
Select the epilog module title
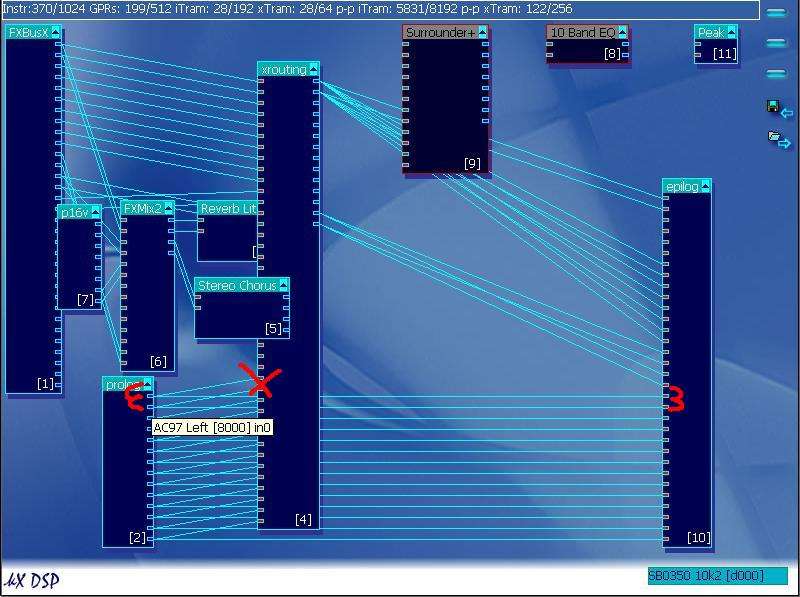point(682,186)
